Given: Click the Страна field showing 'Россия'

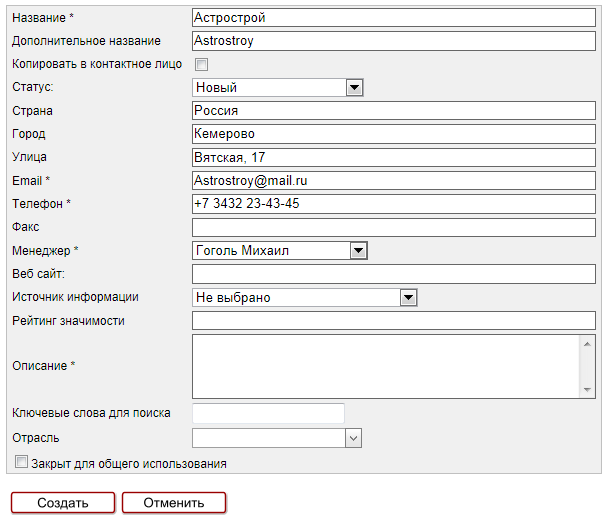Looking at the screenshot, I should [392, 111].
